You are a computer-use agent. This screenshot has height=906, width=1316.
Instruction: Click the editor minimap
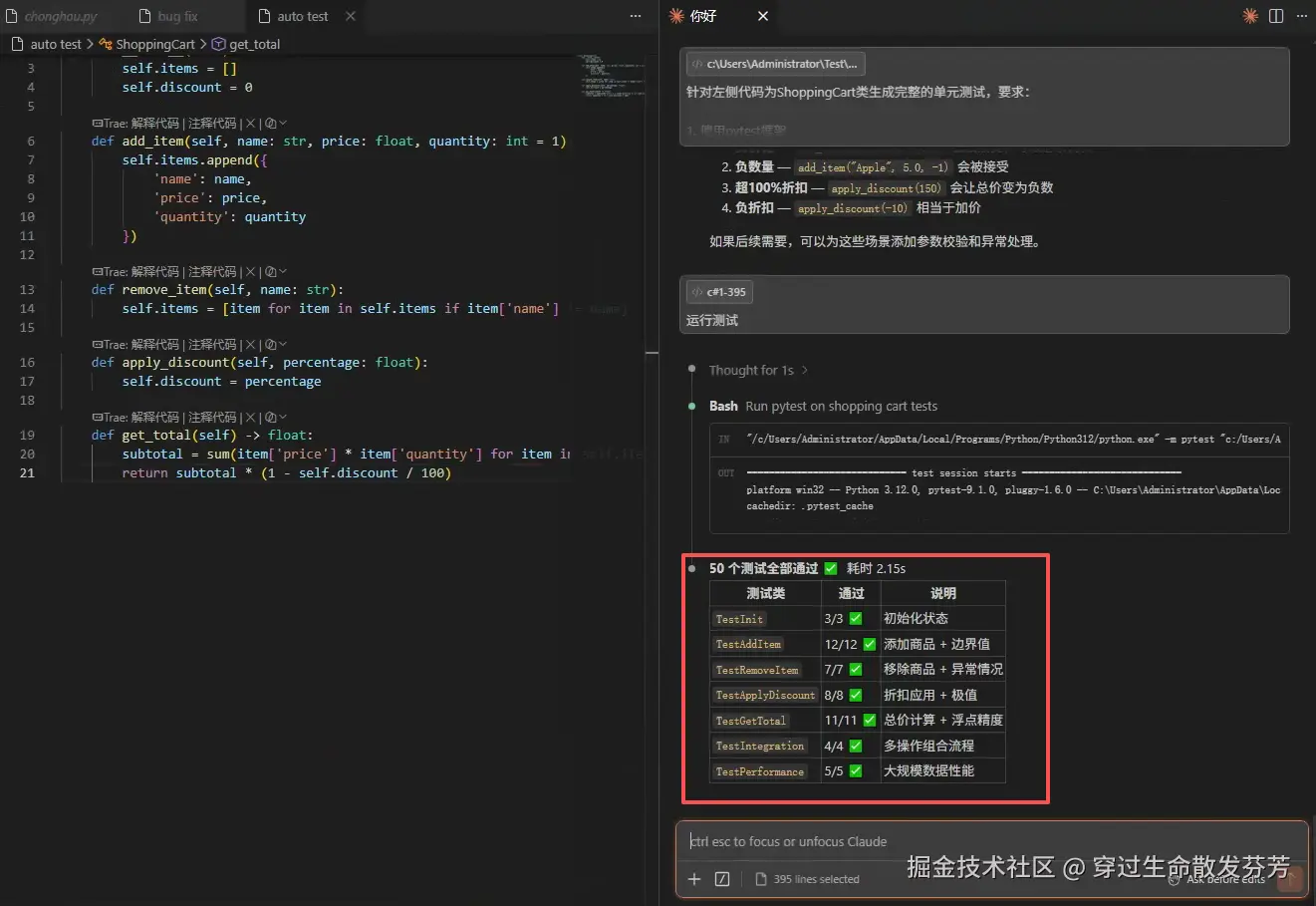611,76
